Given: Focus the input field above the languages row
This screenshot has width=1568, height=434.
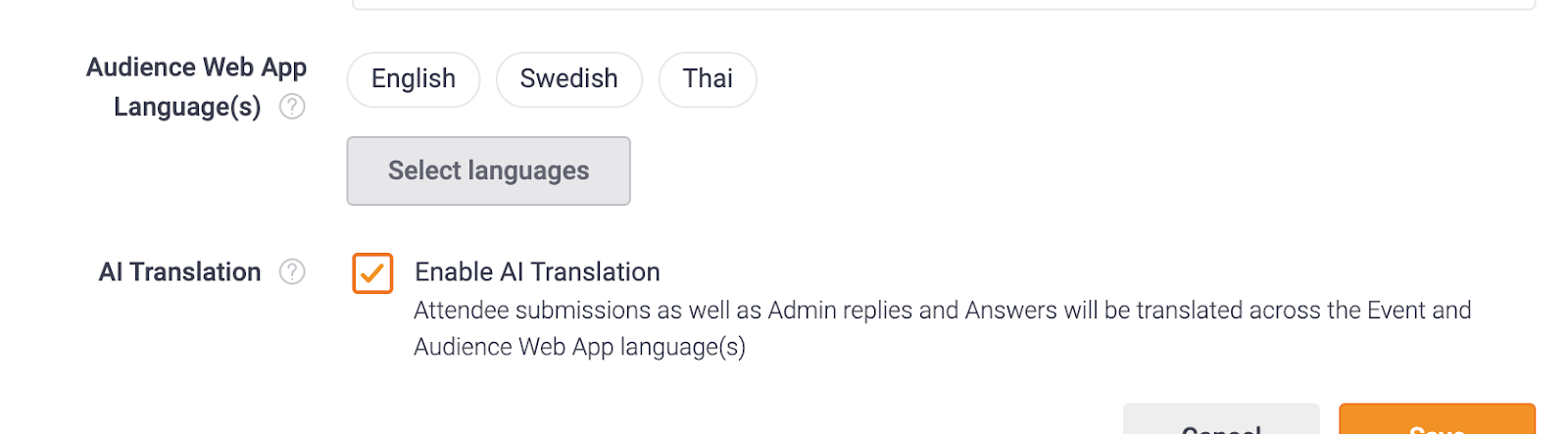Looking at the screenshot, I should coord(941,4).
